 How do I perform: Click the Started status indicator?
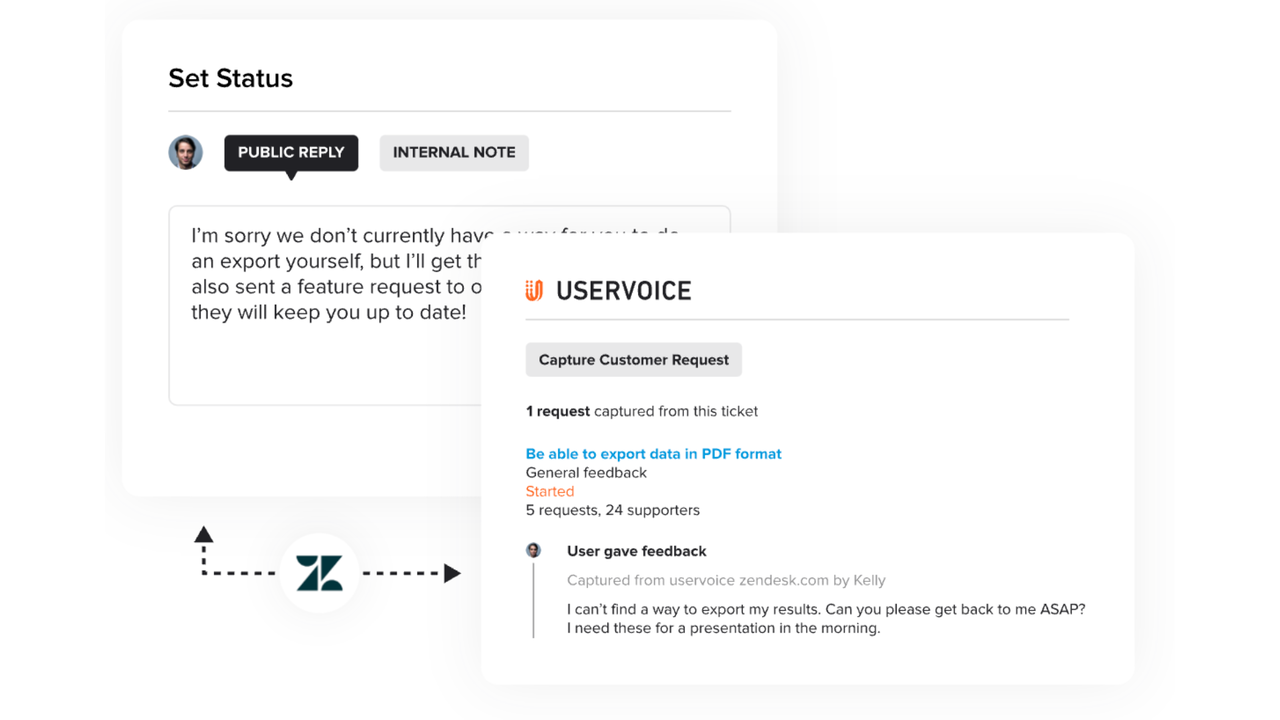tap(550, 491)
